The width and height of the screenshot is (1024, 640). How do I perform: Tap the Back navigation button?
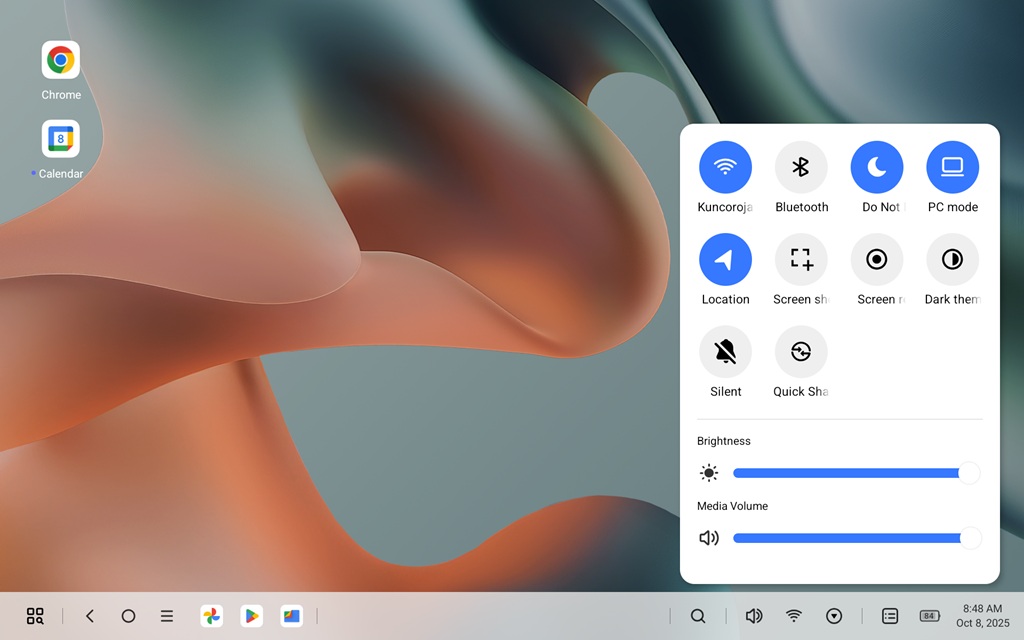(90, 616)
